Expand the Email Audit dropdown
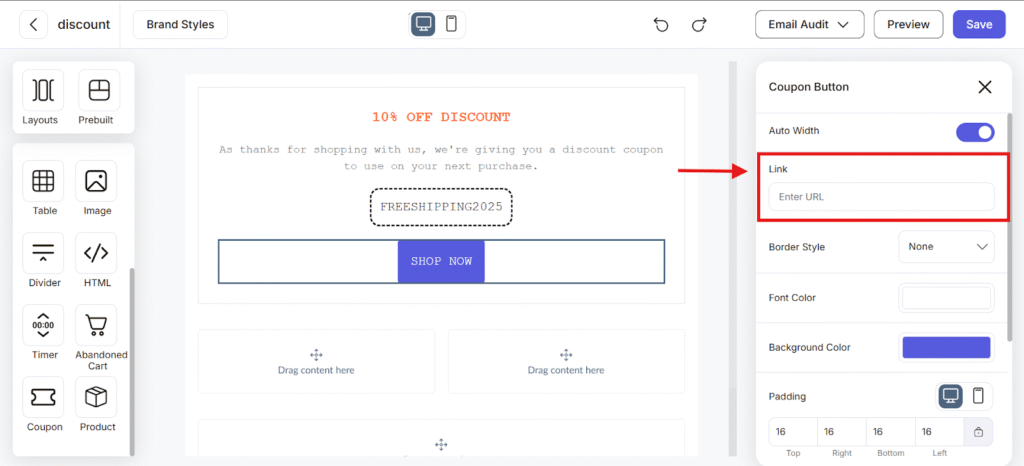 (810, 25)
